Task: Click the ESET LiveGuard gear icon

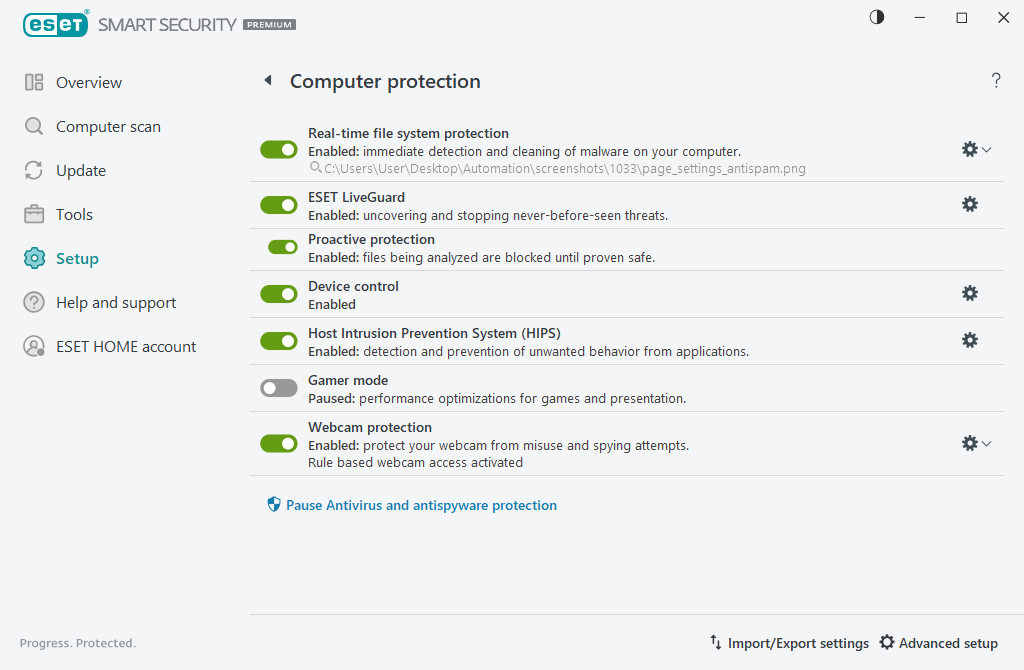Action: click(x=969, y=204)
